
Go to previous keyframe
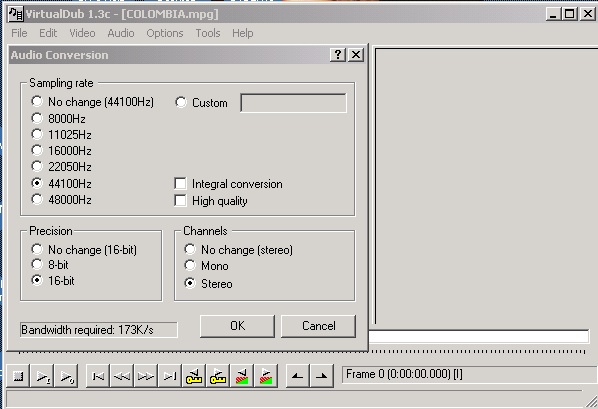(194, 377)
